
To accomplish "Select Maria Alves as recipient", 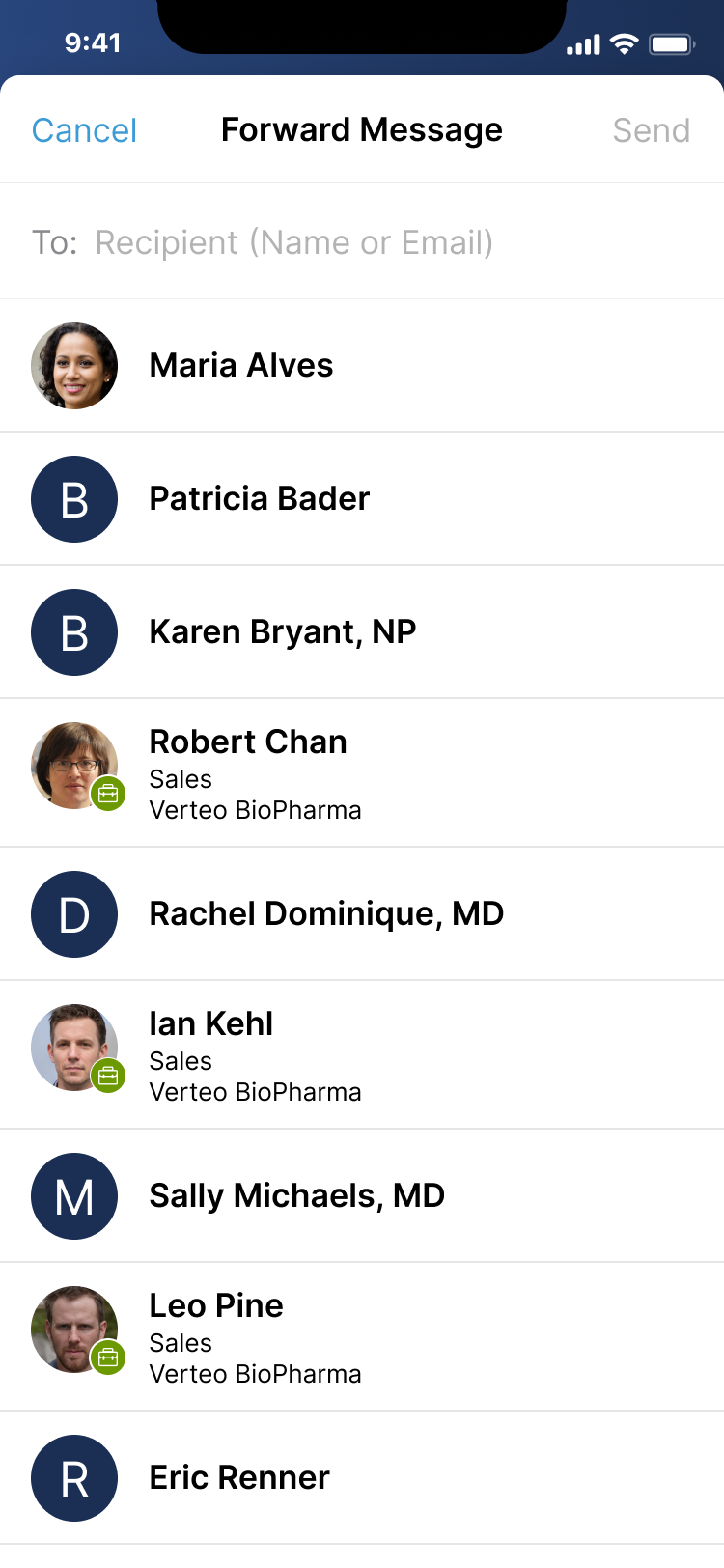I will pos(241,366).
